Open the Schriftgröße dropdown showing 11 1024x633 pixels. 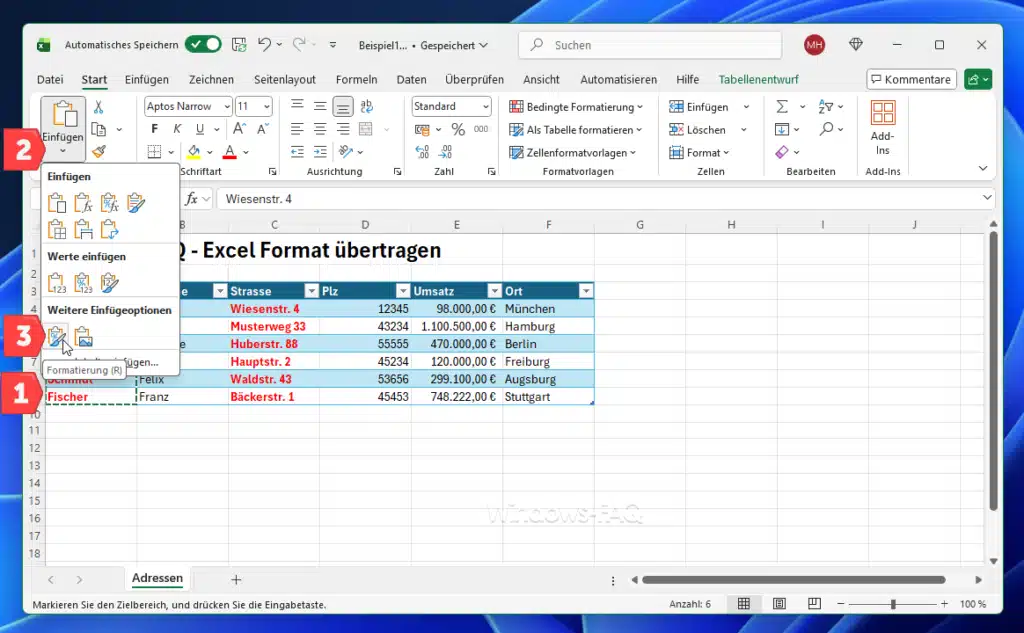point(253,106)
